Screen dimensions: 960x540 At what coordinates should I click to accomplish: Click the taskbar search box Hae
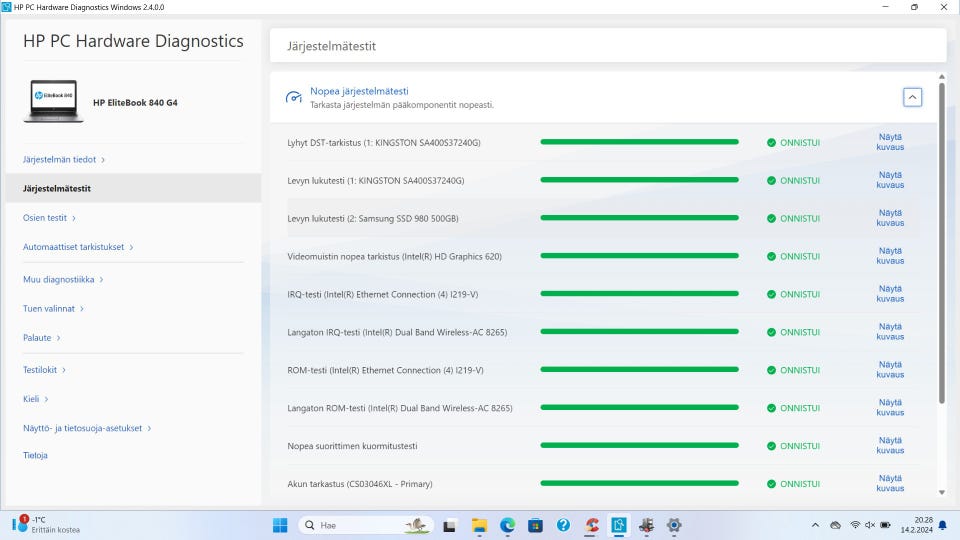tap(366, 525)
